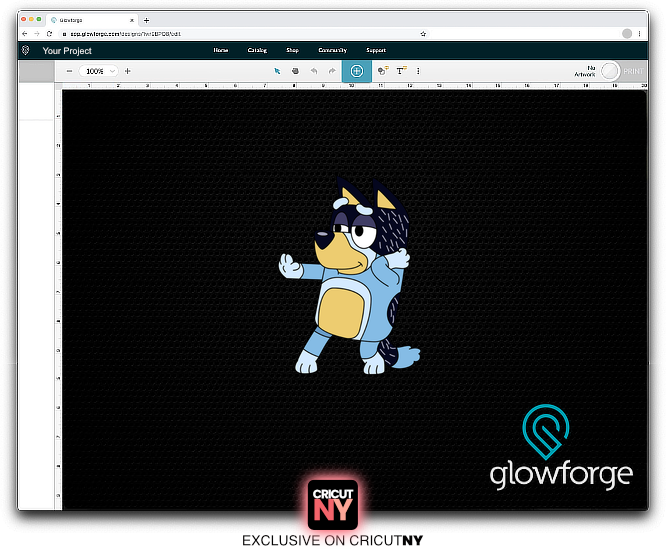666x552 pixels.
Task: Open the Home menu item
Action: (x=221, y=50)
